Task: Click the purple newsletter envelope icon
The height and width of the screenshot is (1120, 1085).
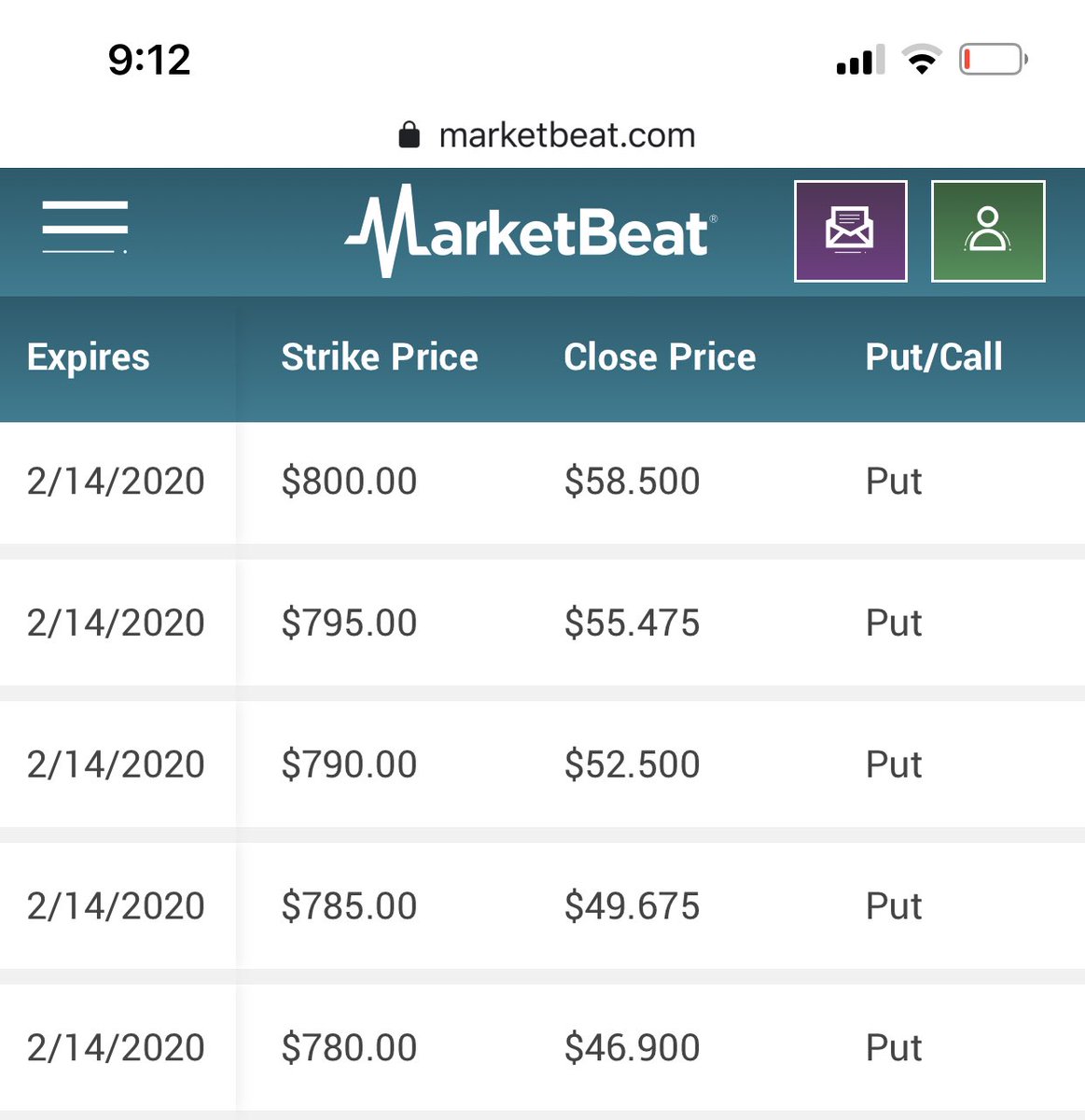Action: (x=850, y=231)
